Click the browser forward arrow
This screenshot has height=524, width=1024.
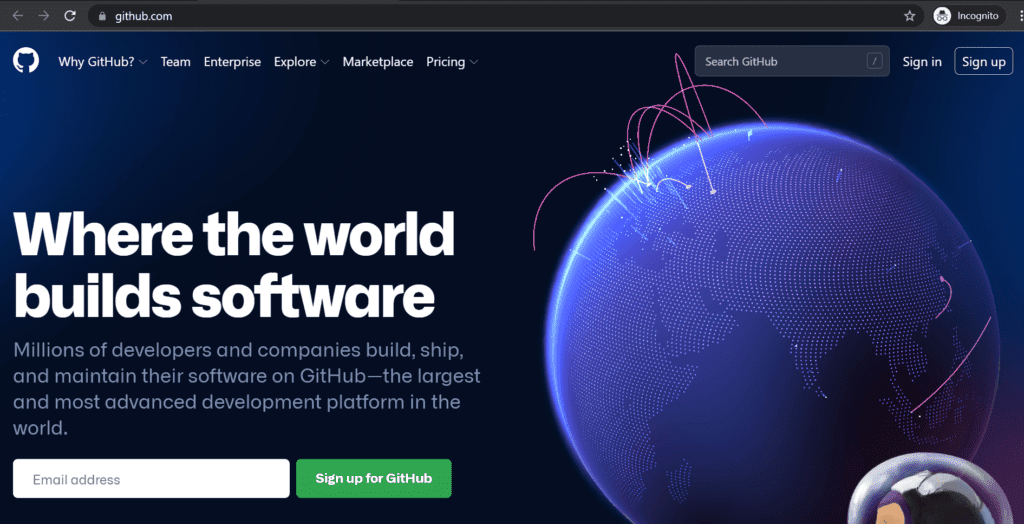[x=44, y=16]
